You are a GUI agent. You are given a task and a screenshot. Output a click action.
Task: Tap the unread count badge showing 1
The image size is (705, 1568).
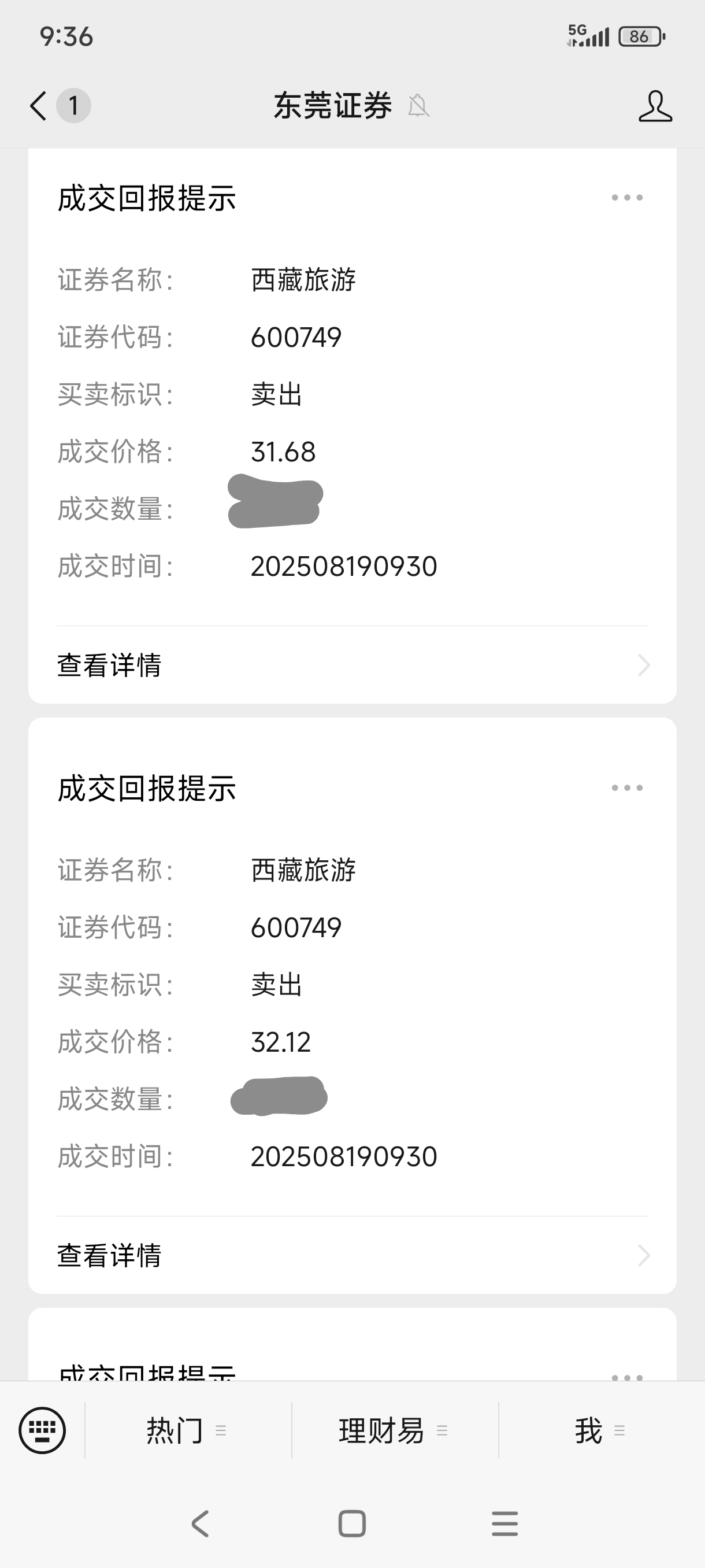pyautogui.click(x=73, y=106)
